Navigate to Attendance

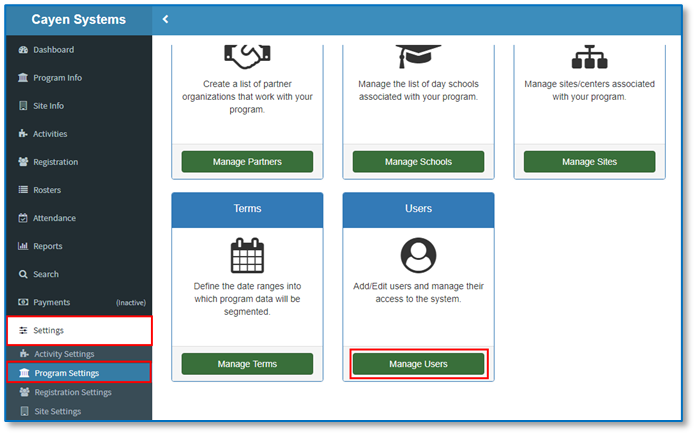79,218
